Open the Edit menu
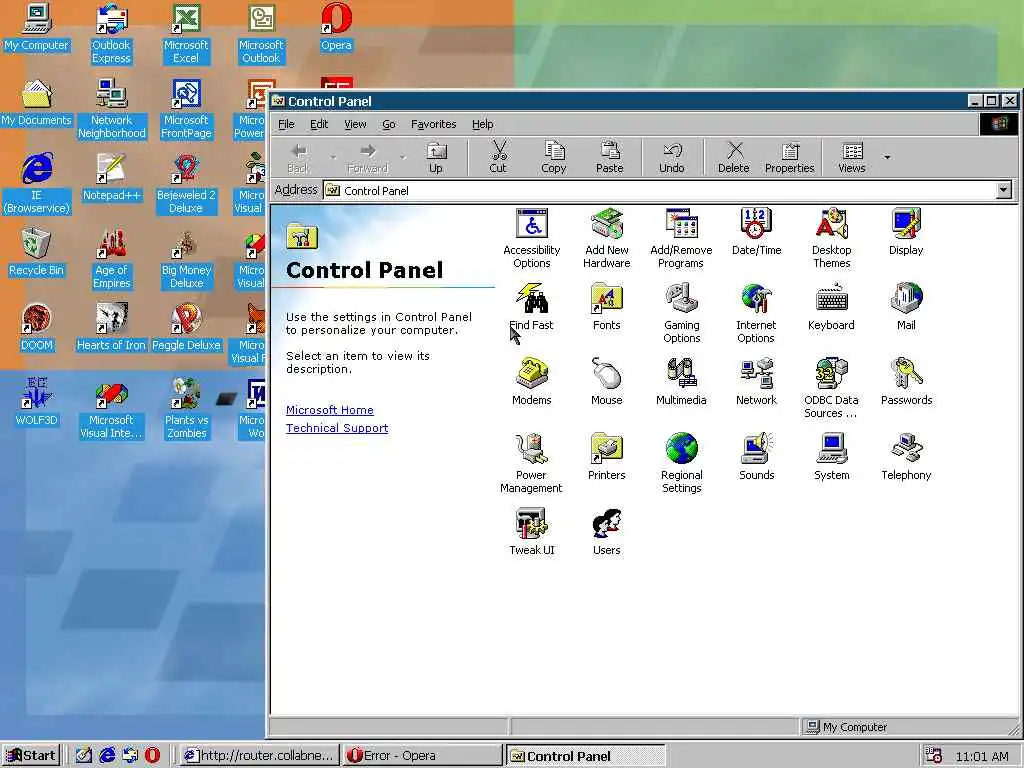This screenshot has height=768, width=1024. point(319,124)
